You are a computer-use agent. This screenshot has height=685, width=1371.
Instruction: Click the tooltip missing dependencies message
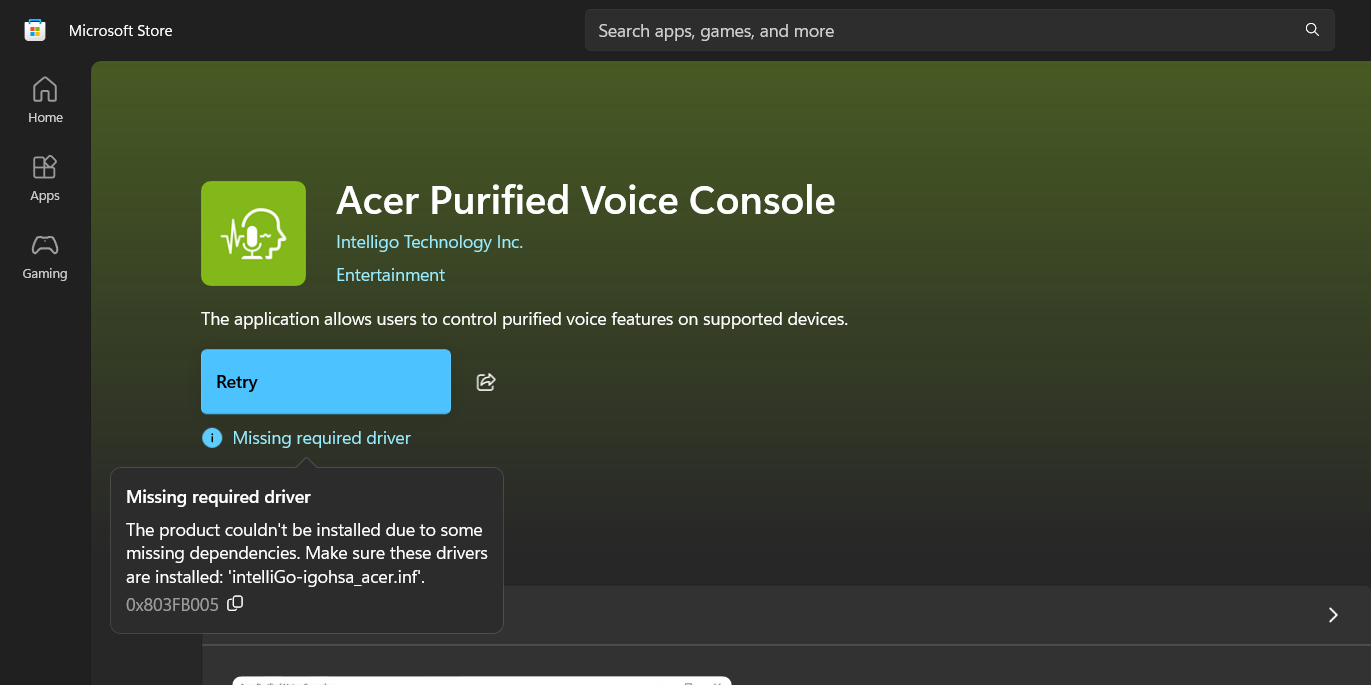coord(307,553)
